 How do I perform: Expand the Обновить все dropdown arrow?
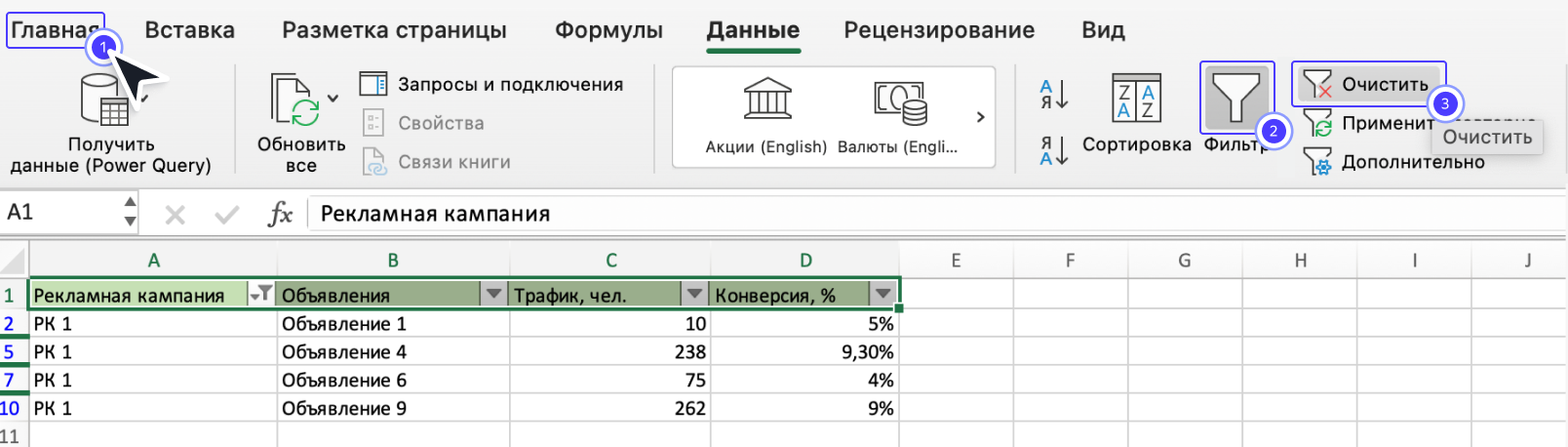point(333,99)
